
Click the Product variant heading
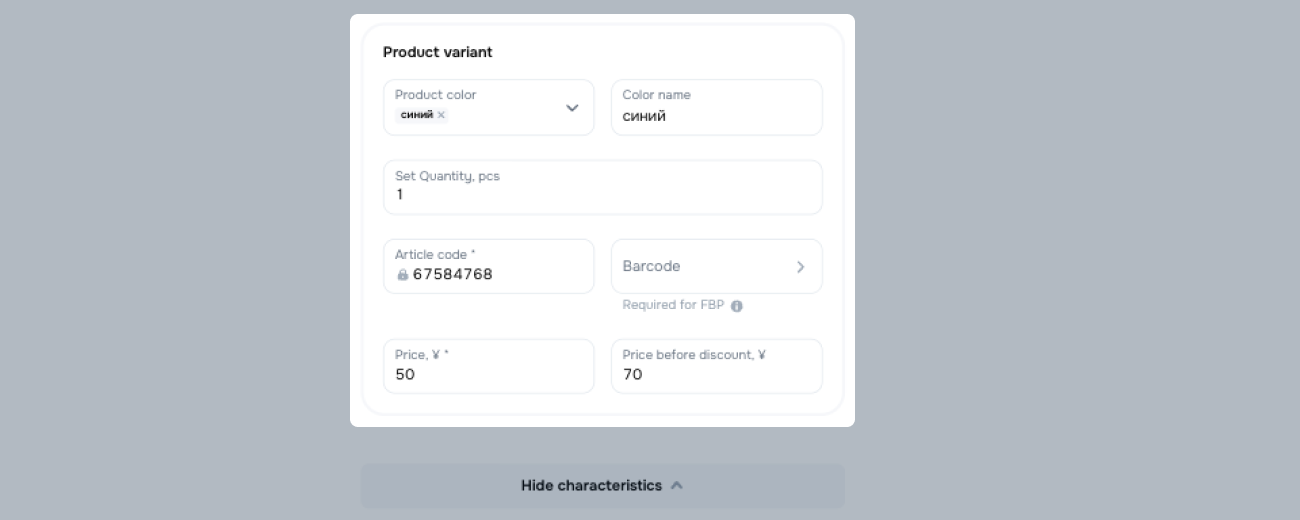tap(438, 52)
